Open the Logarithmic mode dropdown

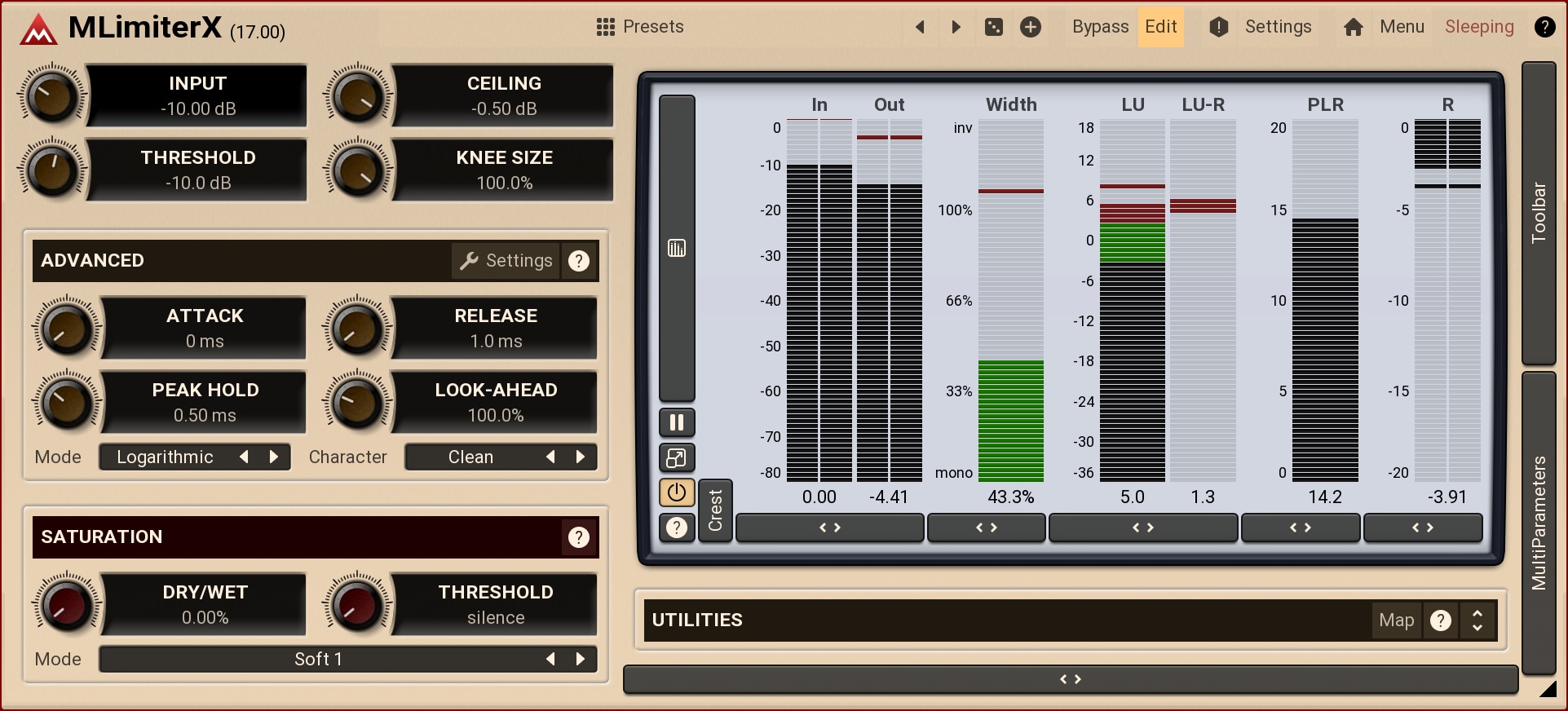point(166,457)
